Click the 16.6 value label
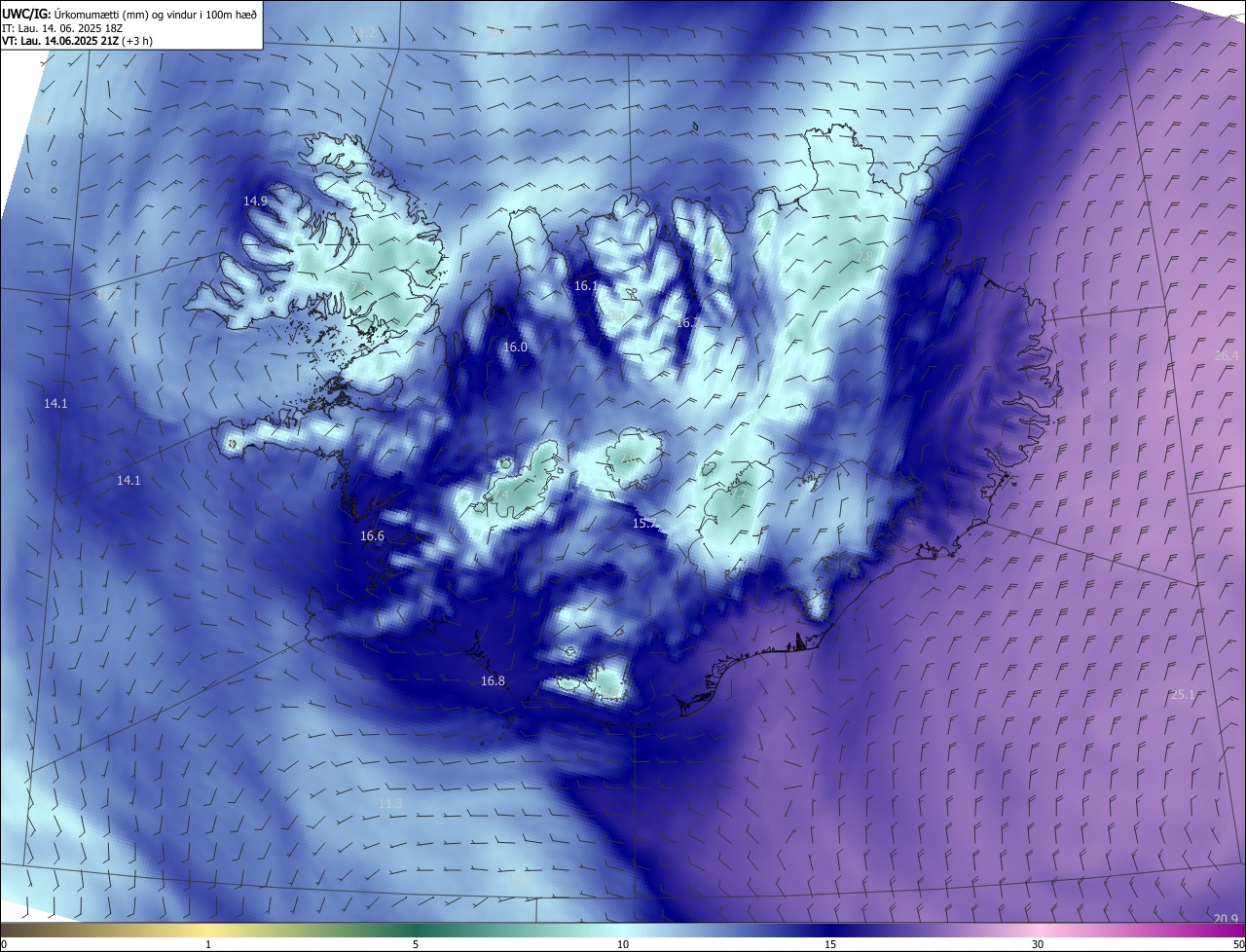 click(372, 536)
